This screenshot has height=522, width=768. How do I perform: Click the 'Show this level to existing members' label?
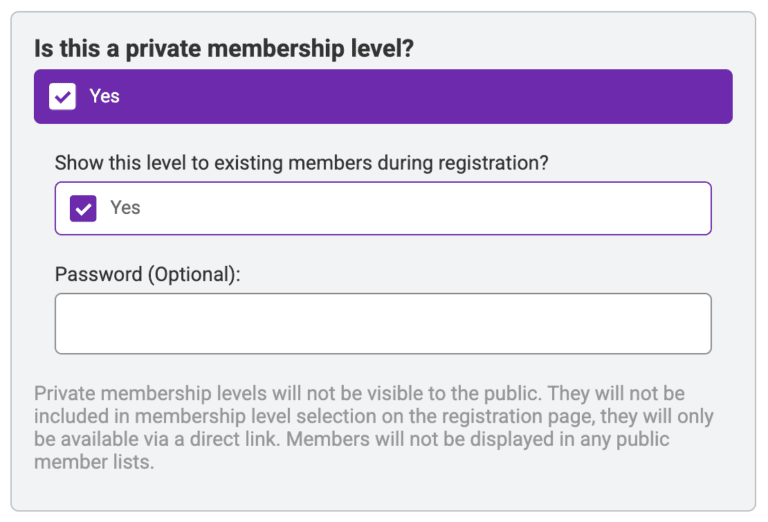tap(301, 163)
